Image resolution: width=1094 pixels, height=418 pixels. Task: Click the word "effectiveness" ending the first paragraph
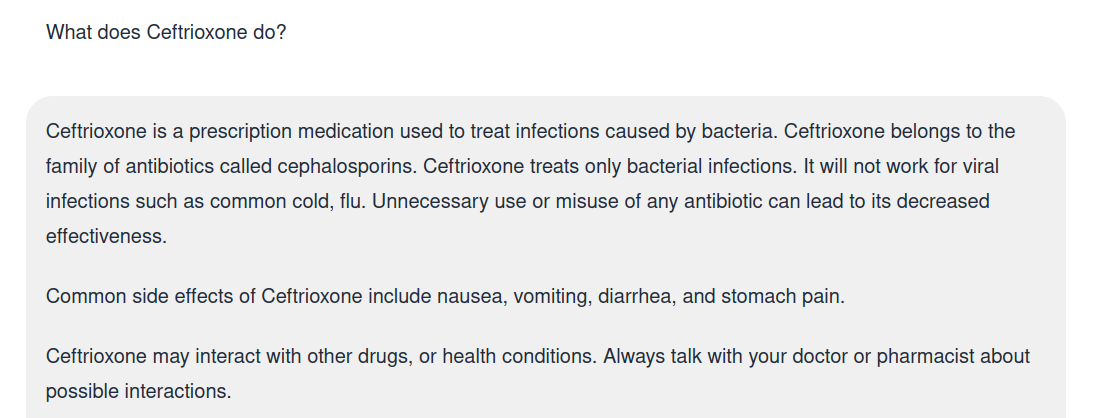tap(105, 236)
